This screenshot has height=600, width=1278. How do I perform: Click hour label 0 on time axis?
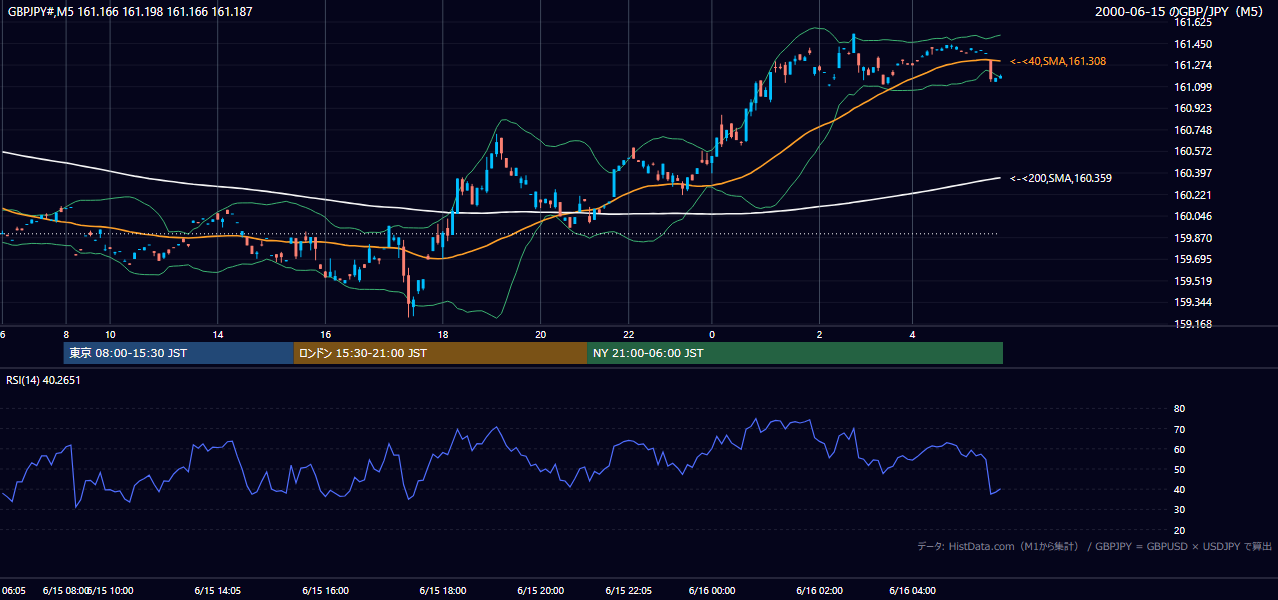click(712, 334)
